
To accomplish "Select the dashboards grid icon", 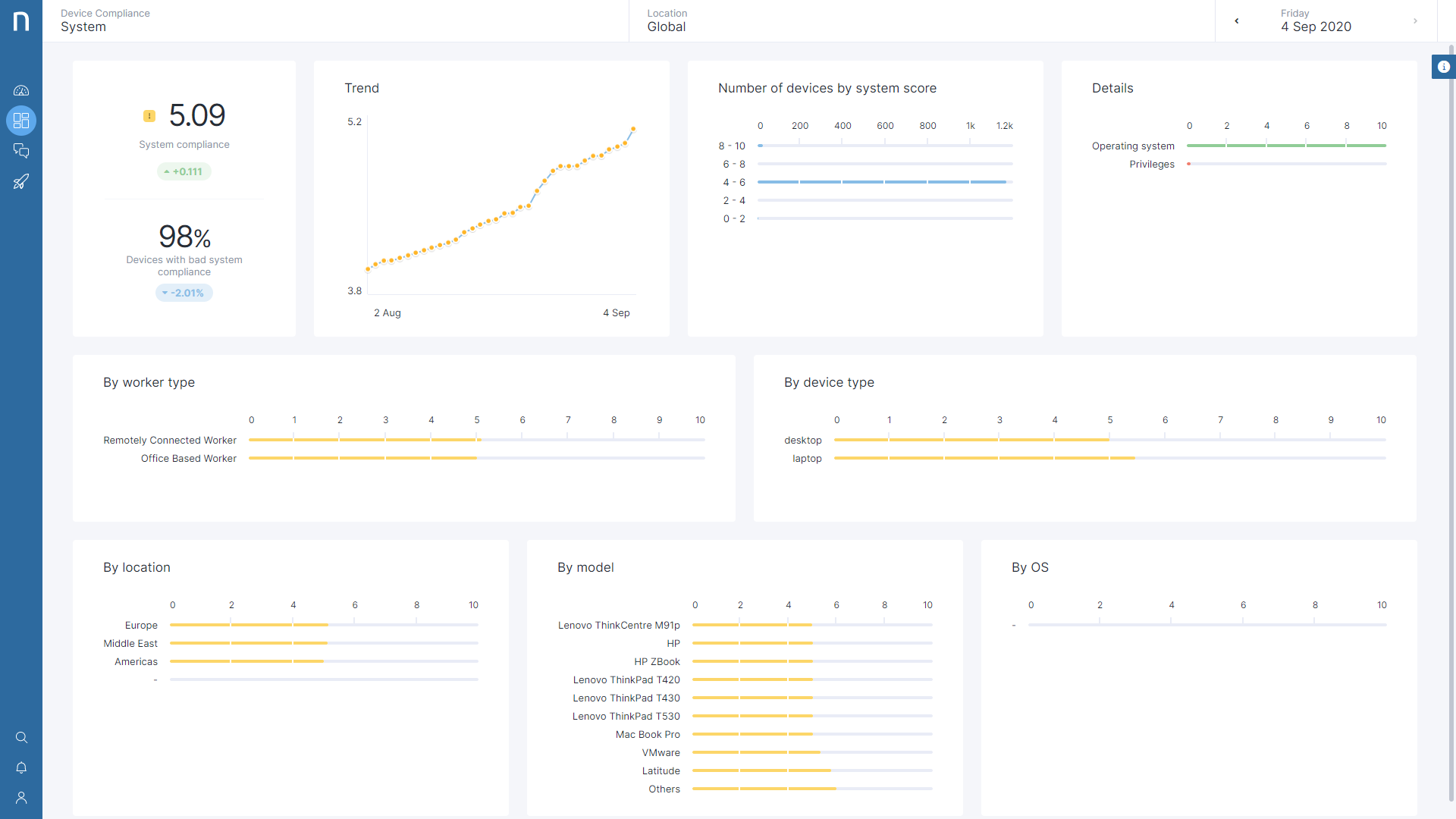I will click(21, 121).
